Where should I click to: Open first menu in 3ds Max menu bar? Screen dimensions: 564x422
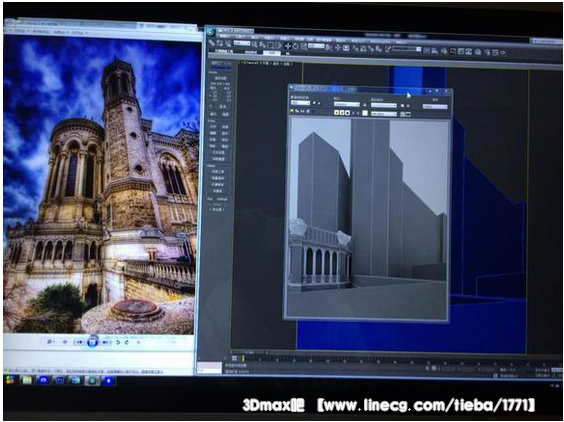point(225,36)
